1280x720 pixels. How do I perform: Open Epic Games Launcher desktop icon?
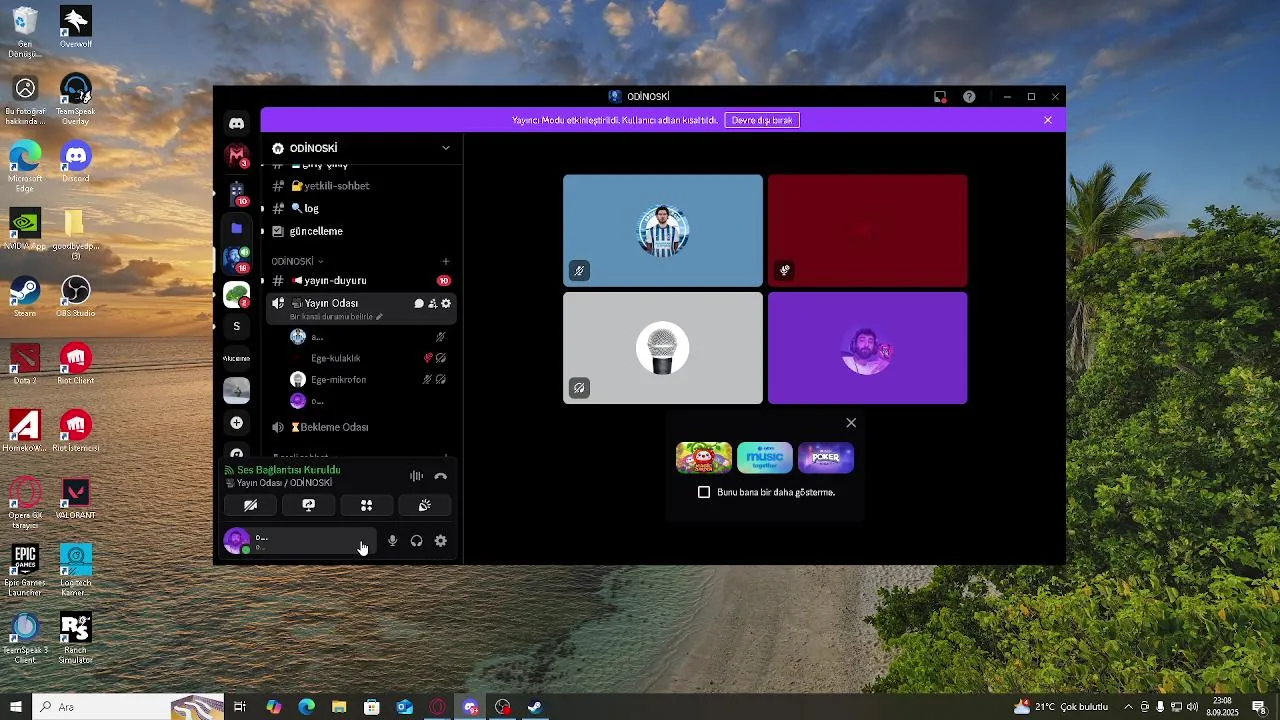(25, 570)
